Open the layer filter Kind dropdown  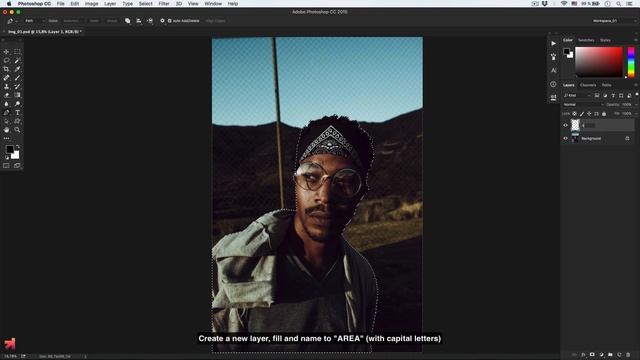[577, 95]
